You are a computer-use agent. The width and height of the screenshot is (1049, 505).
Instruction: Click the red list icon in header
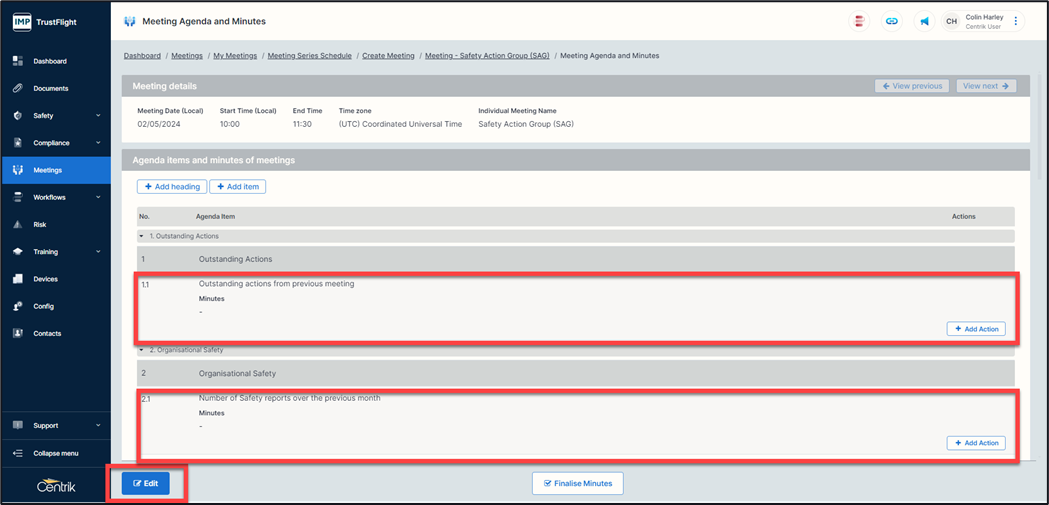pyautogui.click(x=860, y=21)
